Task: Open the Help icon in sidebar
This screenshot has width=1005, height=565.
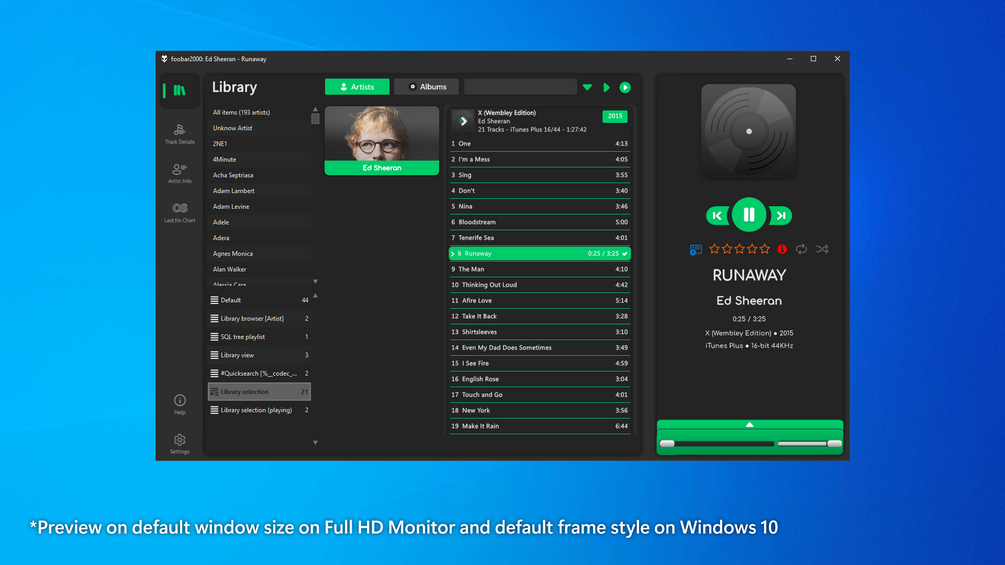Action: pos(179,404)
